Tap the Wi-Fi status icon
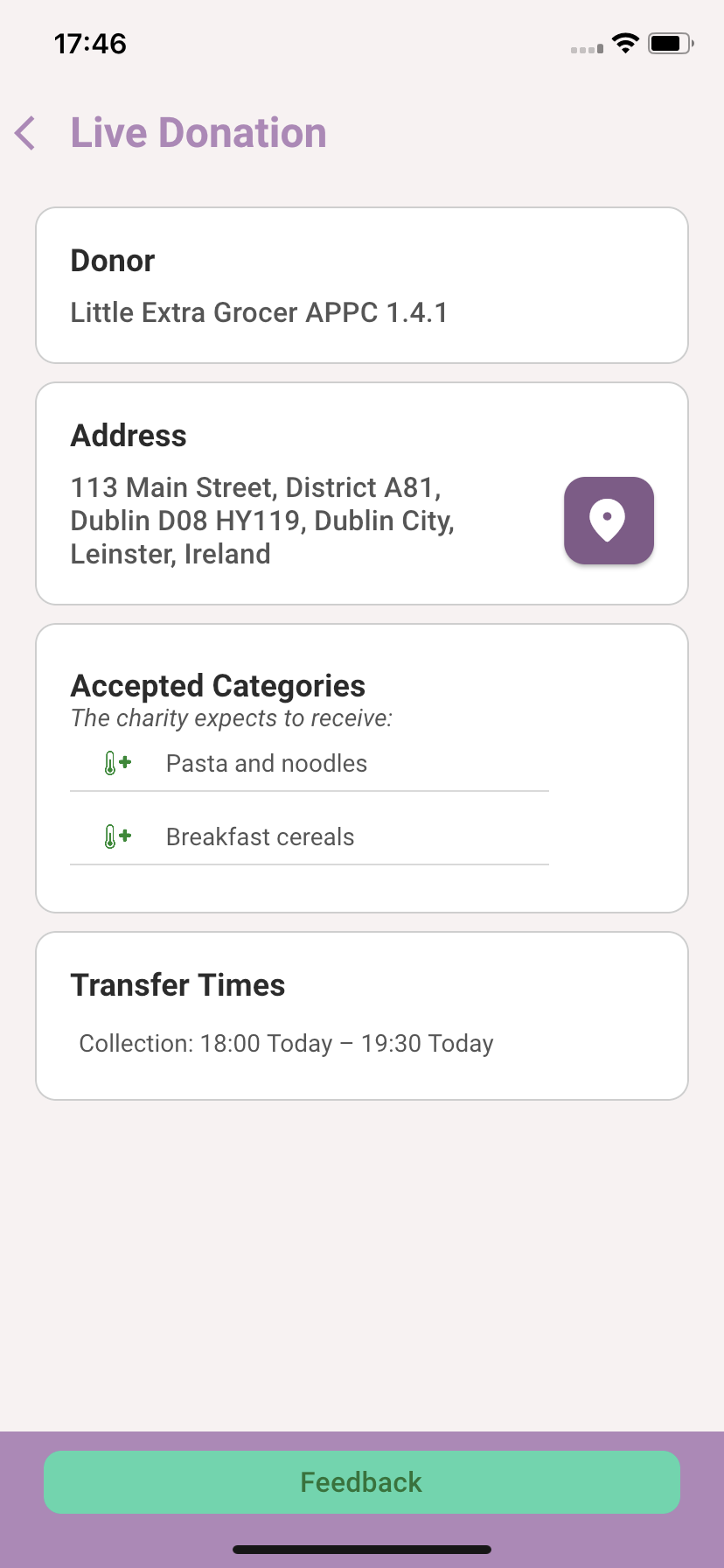This screenshot has width=724, height=1568. (x=625, y=43)
